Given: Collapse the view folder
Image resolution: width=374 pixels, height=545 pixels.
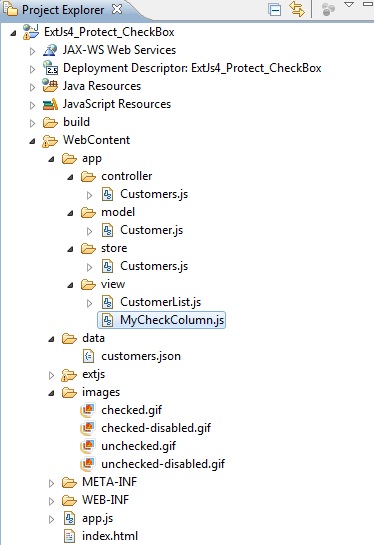Looking at the screenshot, I should coord(71,285).
